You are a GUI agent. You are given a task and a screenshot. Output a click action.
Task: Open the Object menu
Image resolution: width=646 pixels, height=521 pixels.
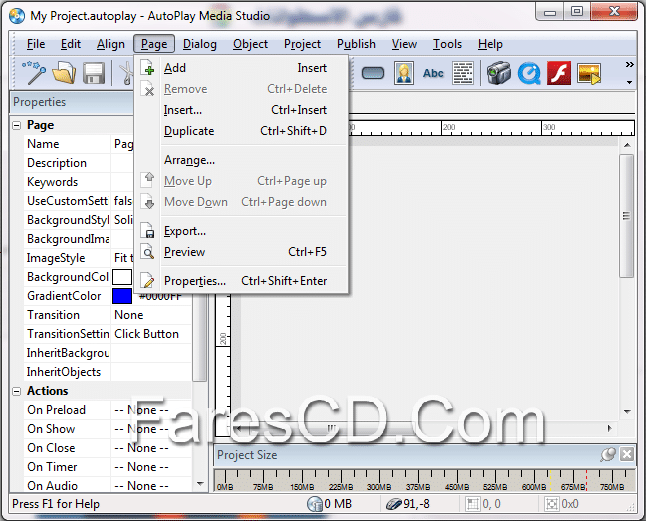[x=250, y=44]
